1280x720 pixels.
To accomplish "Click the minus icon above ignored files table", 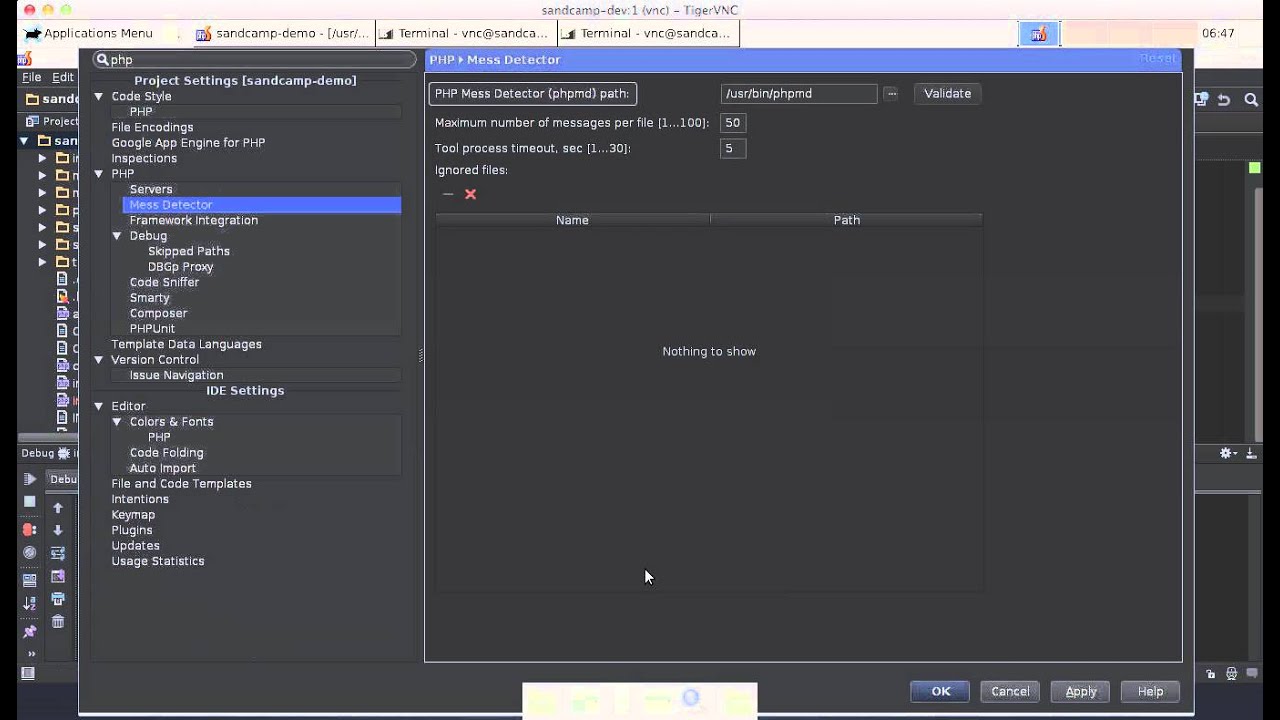I will 448,194.
